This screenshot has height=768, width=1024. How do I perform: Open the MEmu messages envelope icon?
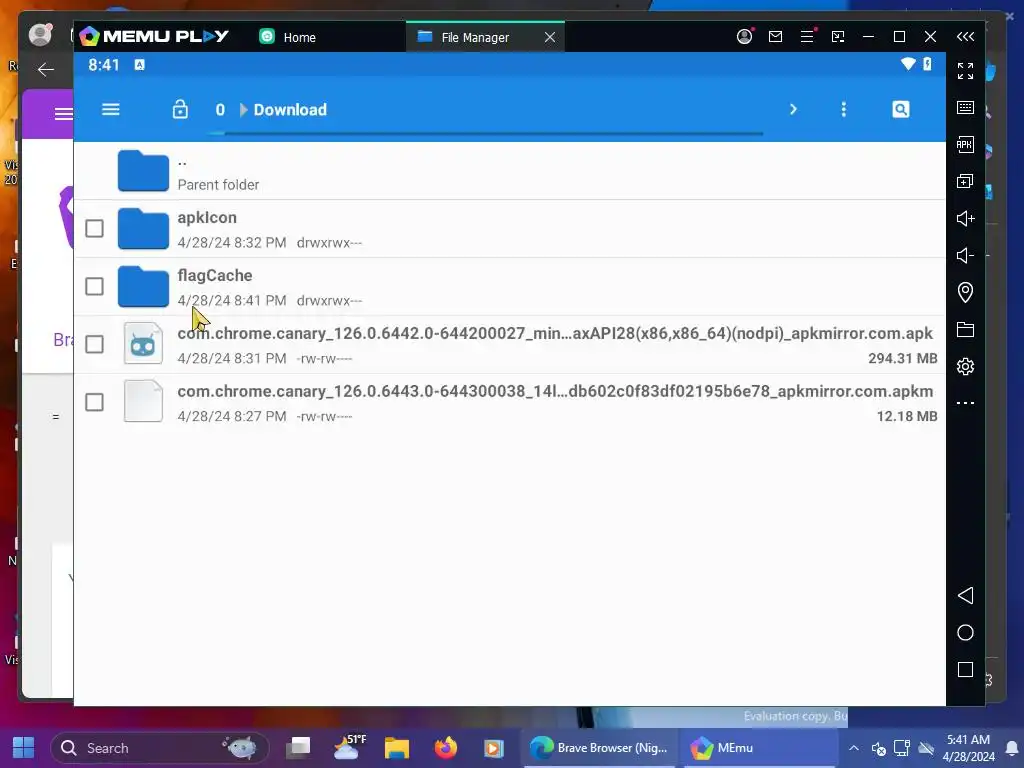pyautogui.click(x=775, y=37)
